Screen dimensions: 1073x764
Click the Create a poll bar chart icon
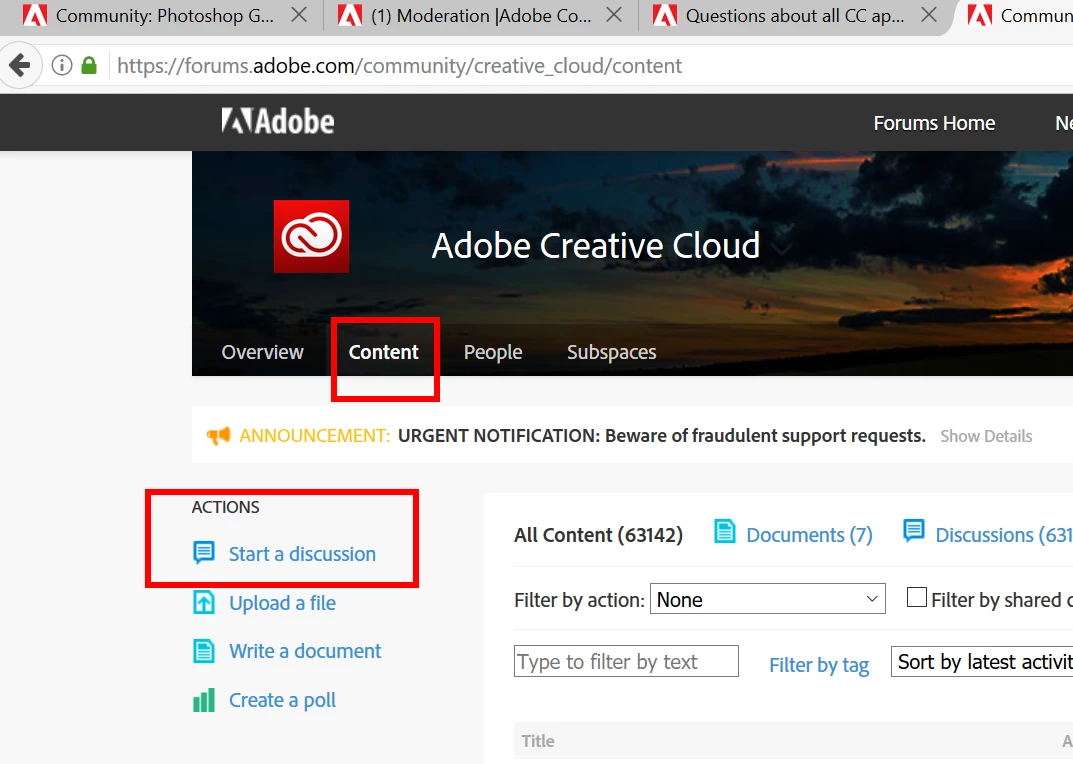pyautogui.click(x=204, y=700)
